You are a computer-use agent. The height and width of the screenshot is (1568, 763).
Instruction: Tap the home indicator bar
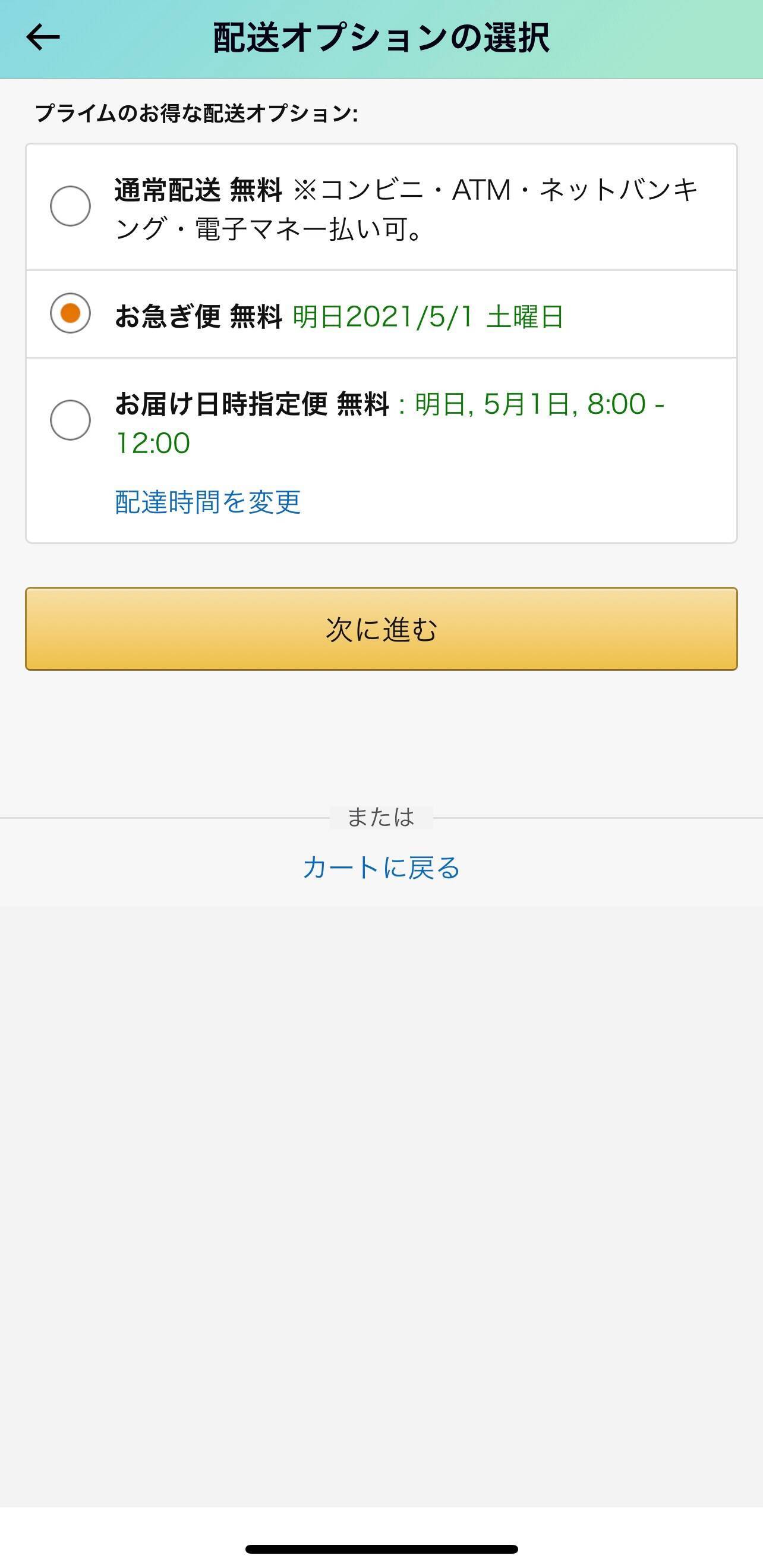point(381,1549)
